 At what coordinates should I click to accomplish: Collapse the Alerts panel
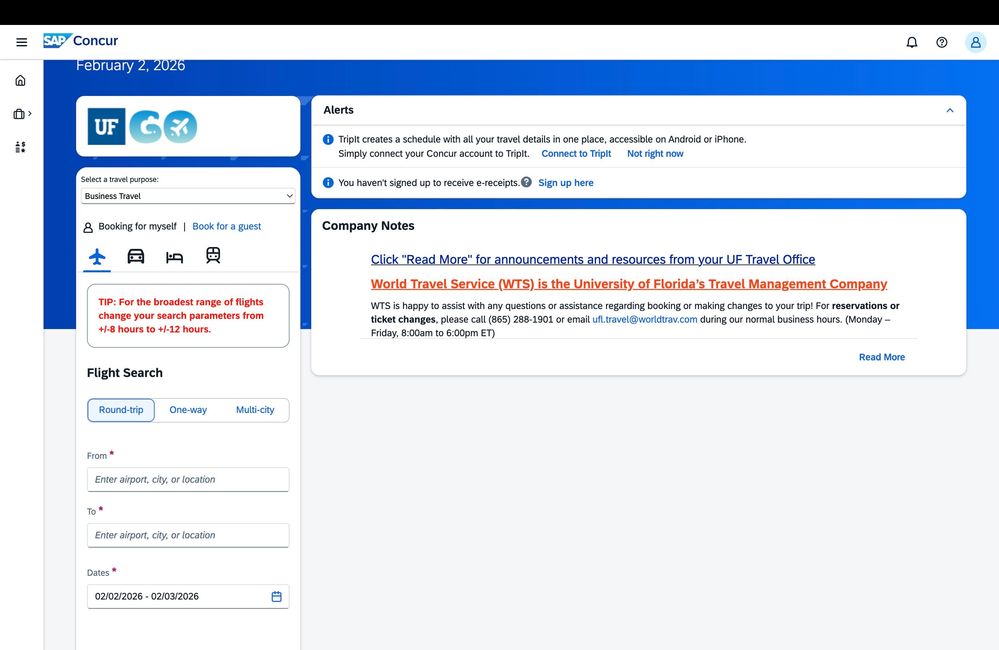[950, 110]
